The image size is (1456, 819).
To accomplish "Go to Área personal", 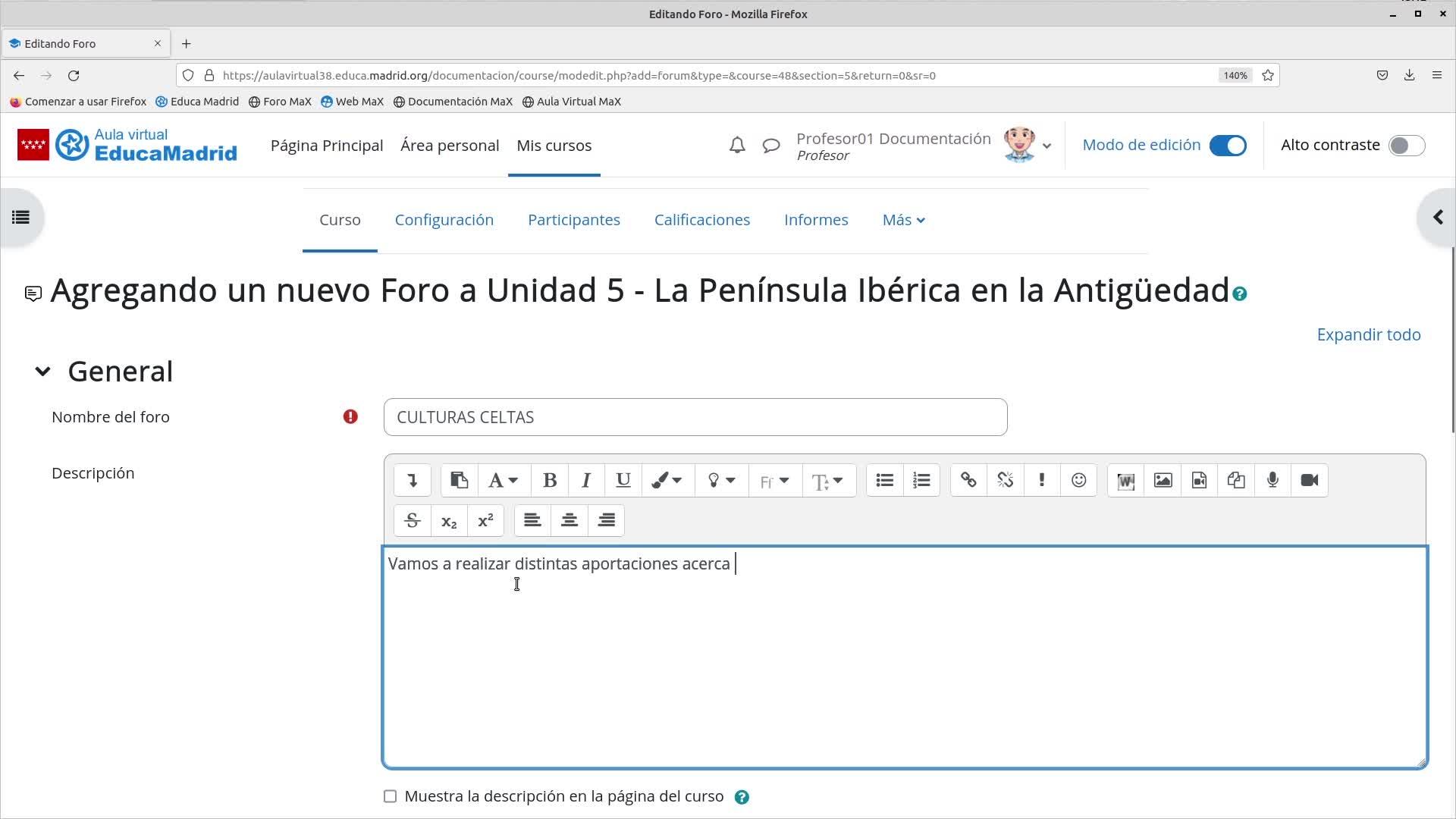I will [449, 146].
